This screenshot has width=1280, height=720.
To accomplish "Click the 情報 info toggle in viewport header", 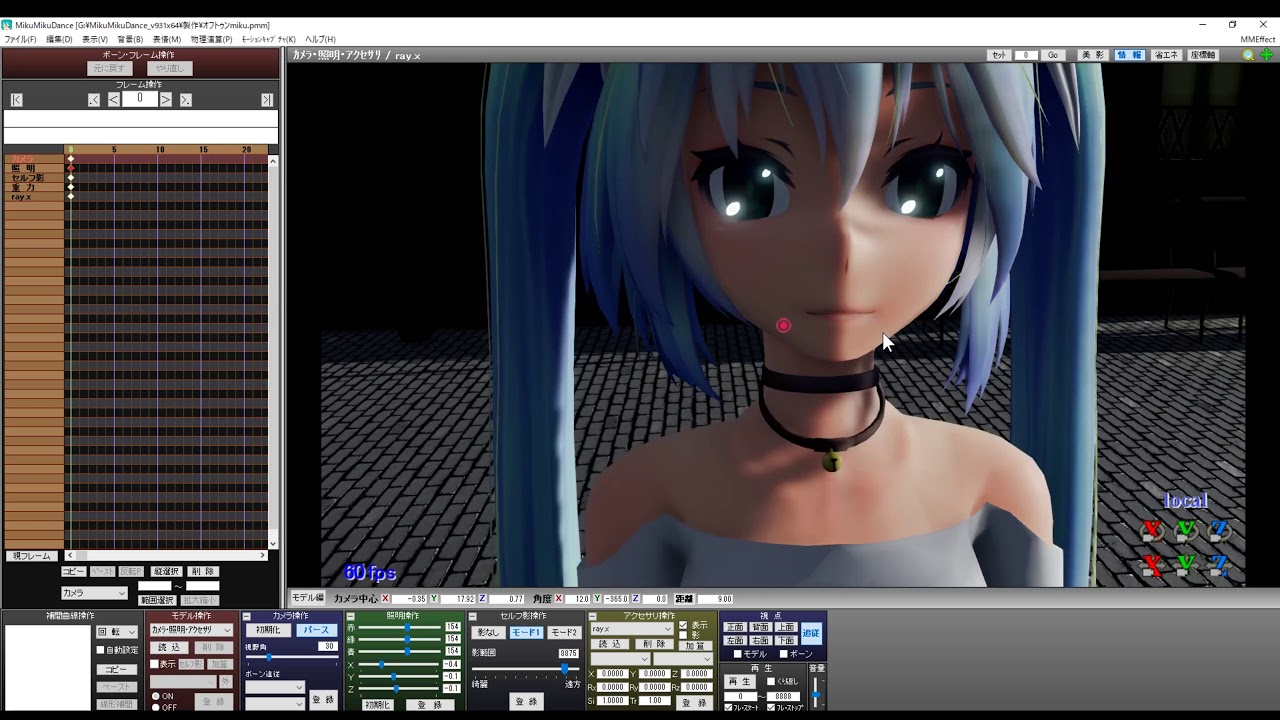I will click(1129, 55).
